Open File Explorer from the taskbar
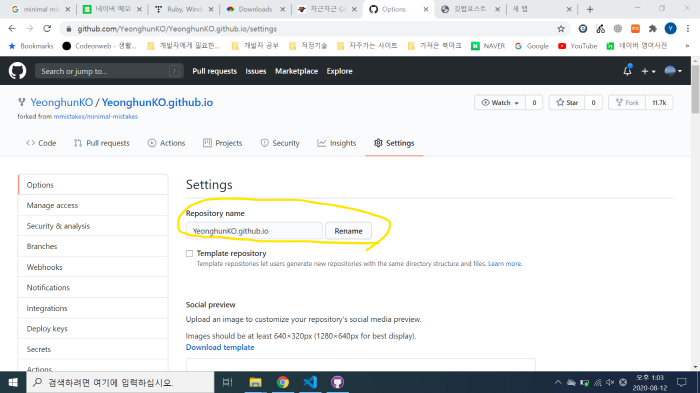Viewport: 700px width, 393px height. pos(255,382)
